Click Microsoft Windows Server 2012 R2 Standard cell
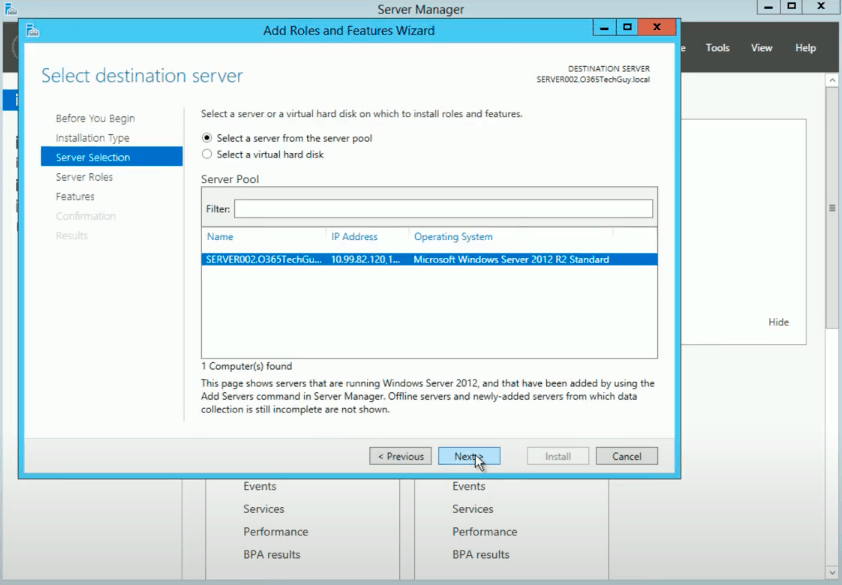Viewport: 842px width, 585px height. click(x=511, y=259)
